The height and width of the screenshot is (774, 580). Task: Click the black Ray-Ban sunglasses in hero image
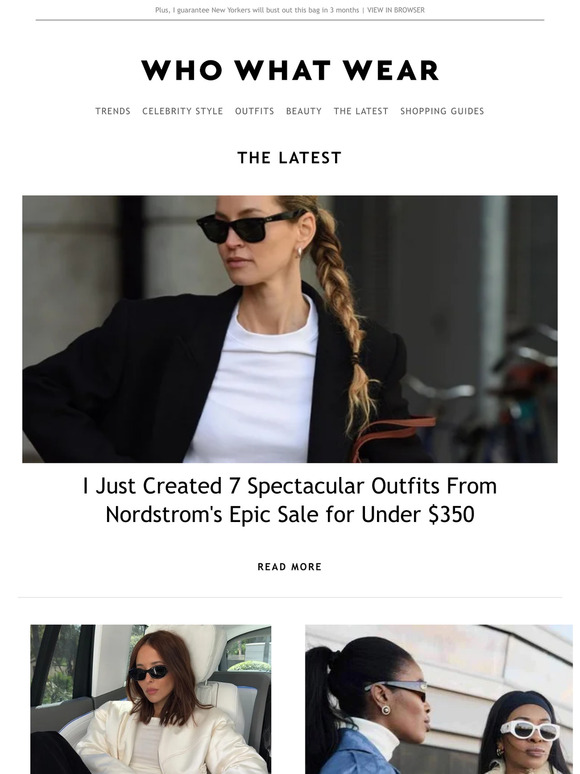point(249,227)
